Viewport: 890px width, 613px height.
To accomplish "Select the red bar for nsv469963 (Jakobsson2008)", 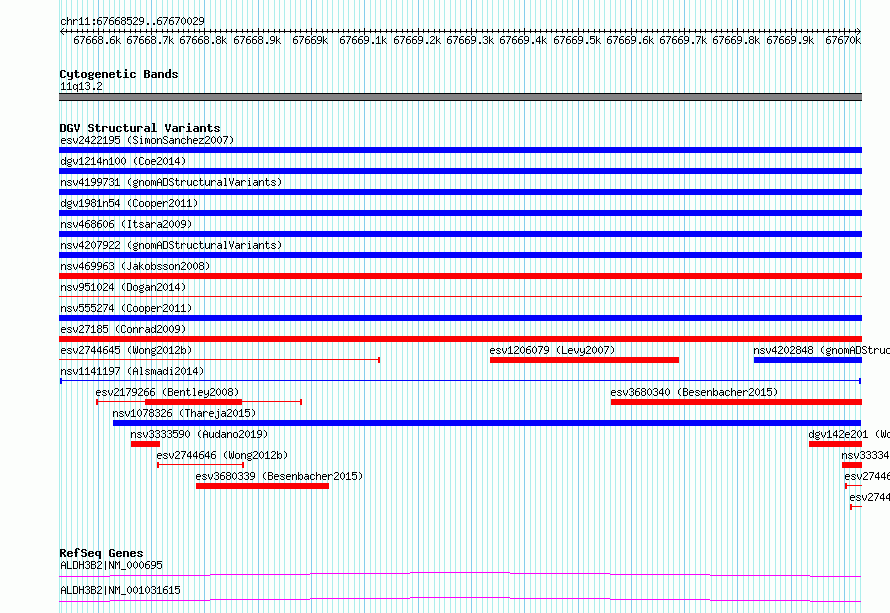I will coord(460,276).
